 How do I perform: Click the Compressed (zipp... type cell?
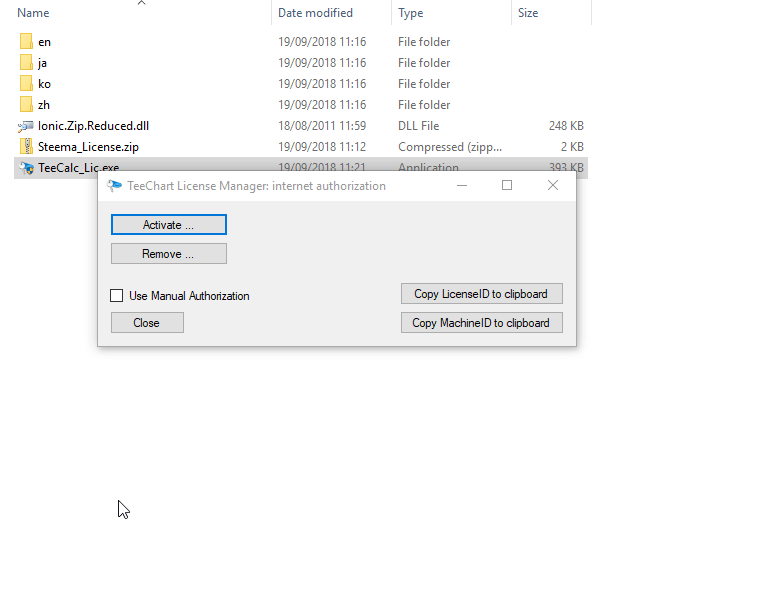pyautogui.click(x=450, y=147)
